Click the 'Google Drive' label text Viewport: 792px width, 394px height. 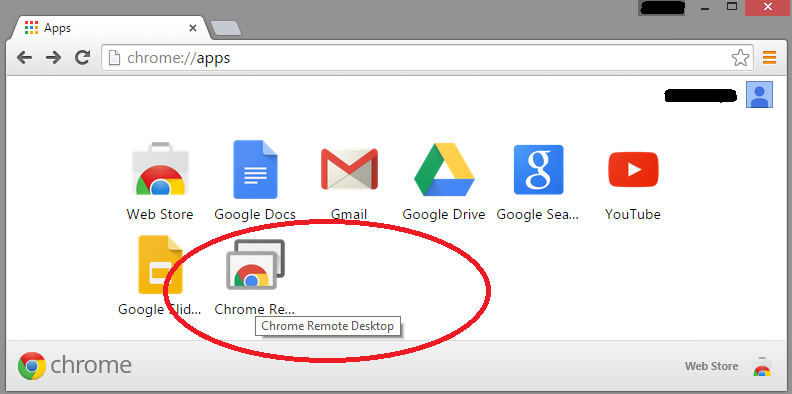click(444, 214)
